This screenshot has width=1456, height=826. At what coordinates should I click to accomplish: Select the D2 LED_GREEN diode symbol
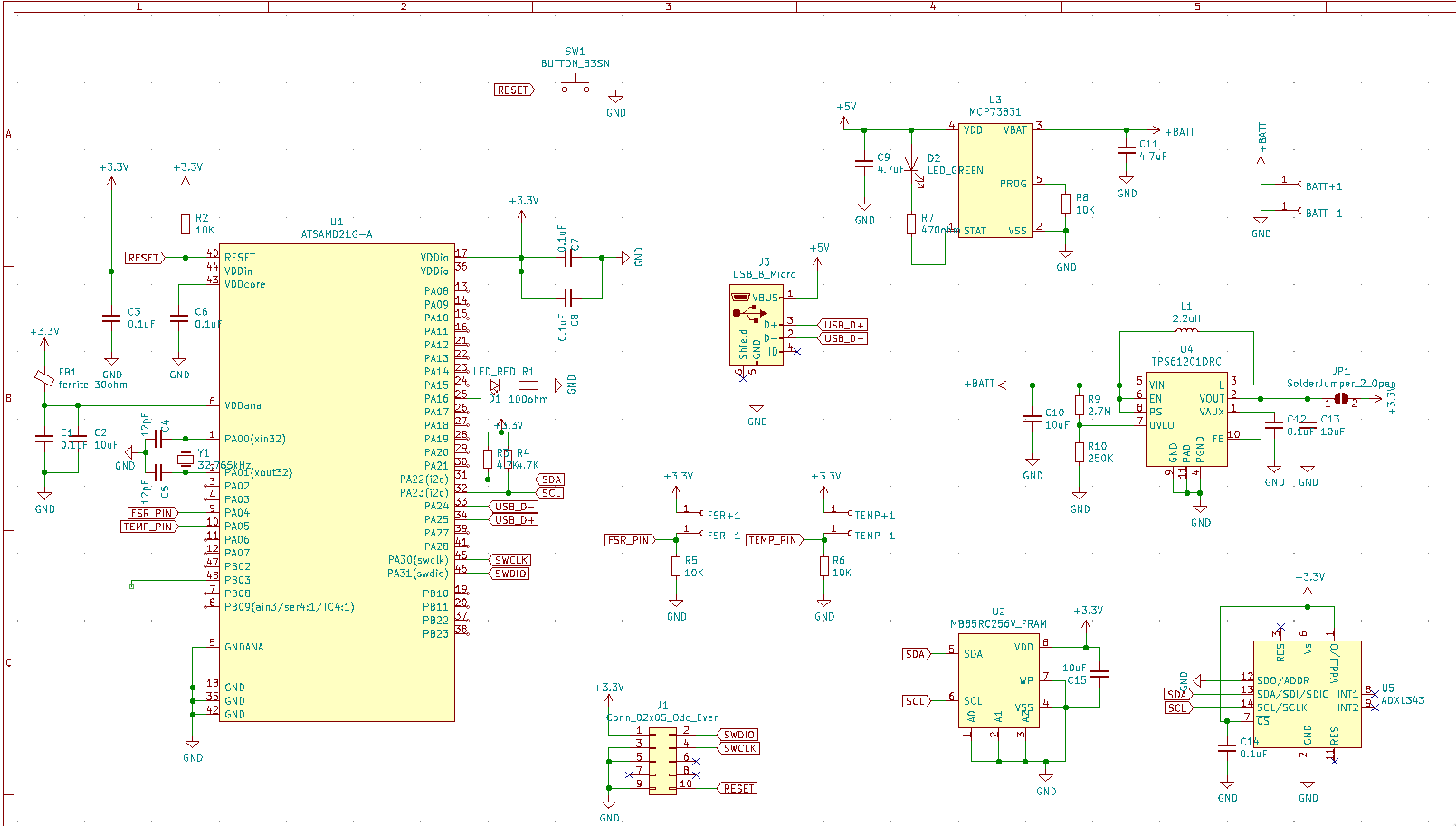pos(911,165)
